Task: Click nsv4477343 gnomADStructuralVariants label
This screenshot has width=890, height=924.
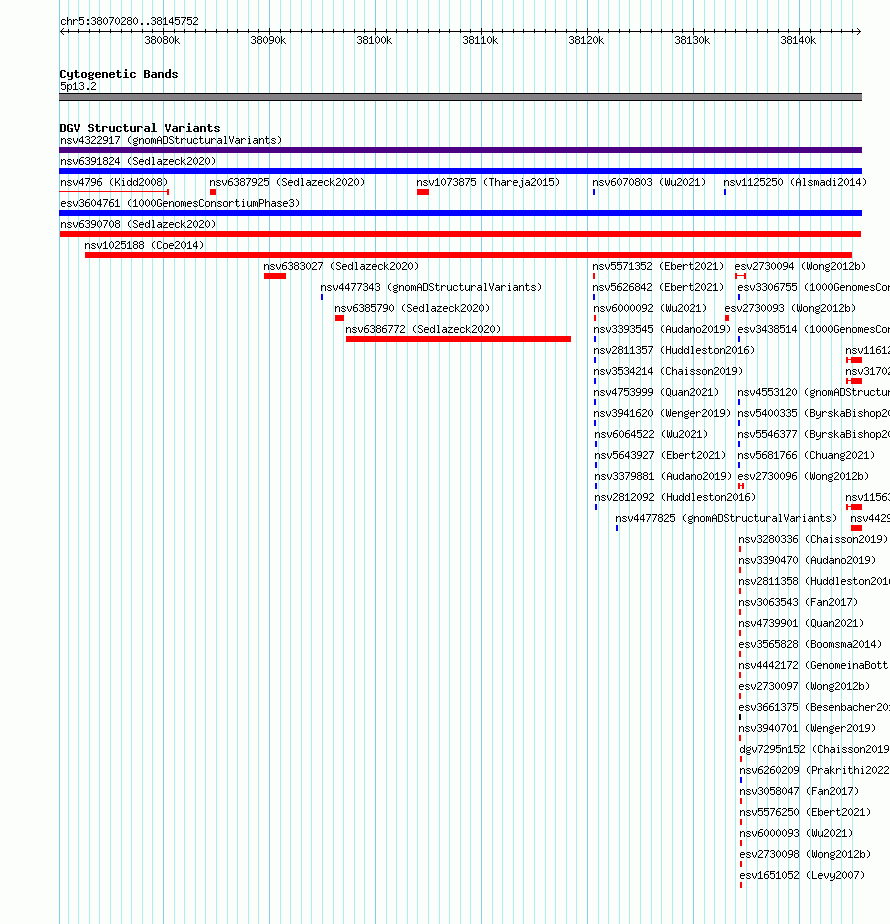Action: [431, 287]
